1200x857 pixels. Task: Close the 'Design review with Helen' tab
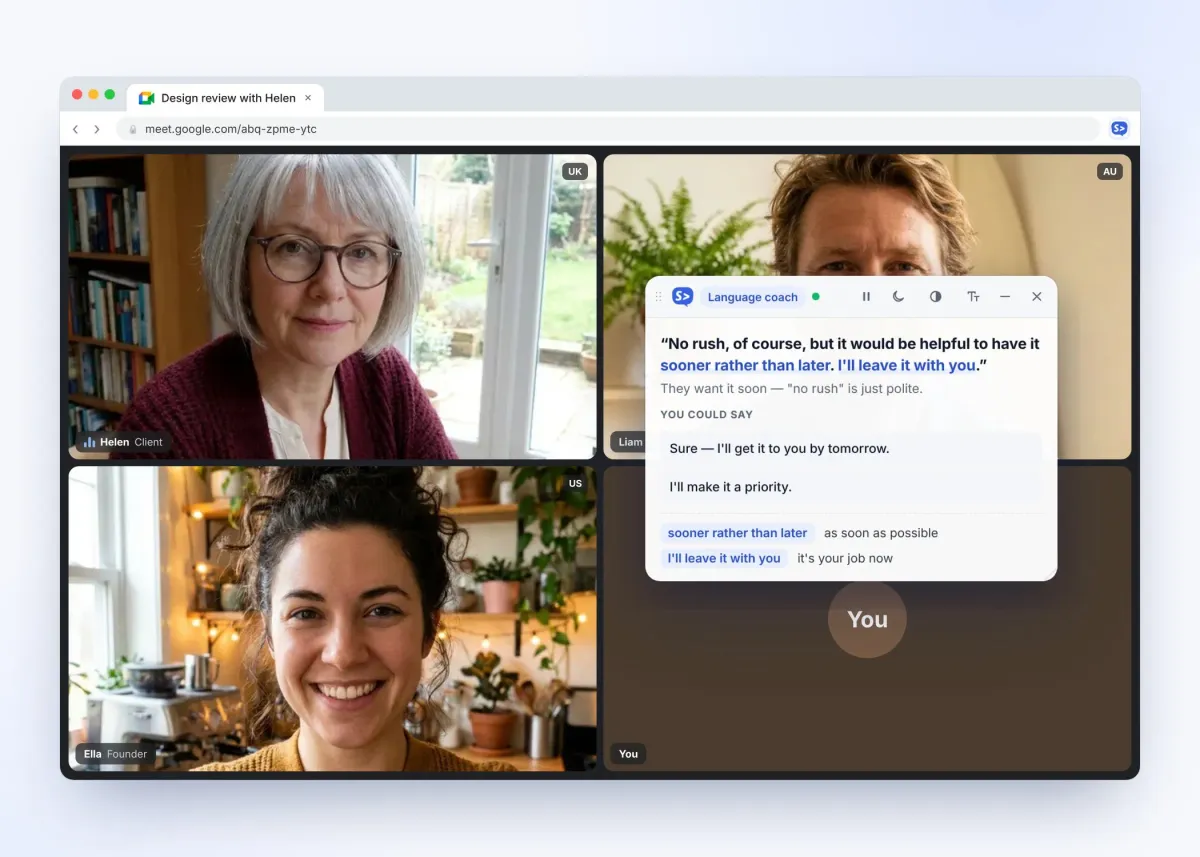[x=308, y=98]
